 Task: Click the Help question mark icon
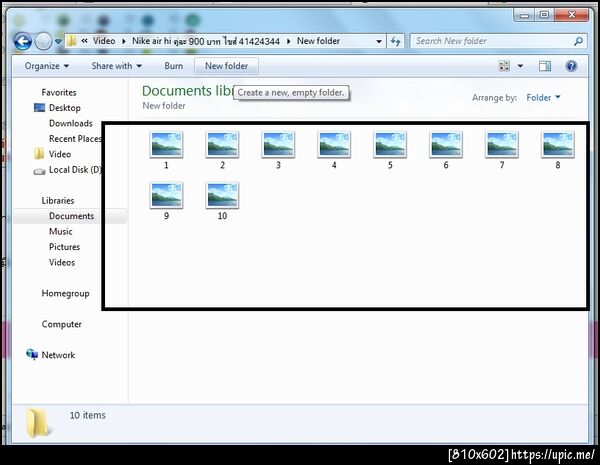tap(571, 66)
